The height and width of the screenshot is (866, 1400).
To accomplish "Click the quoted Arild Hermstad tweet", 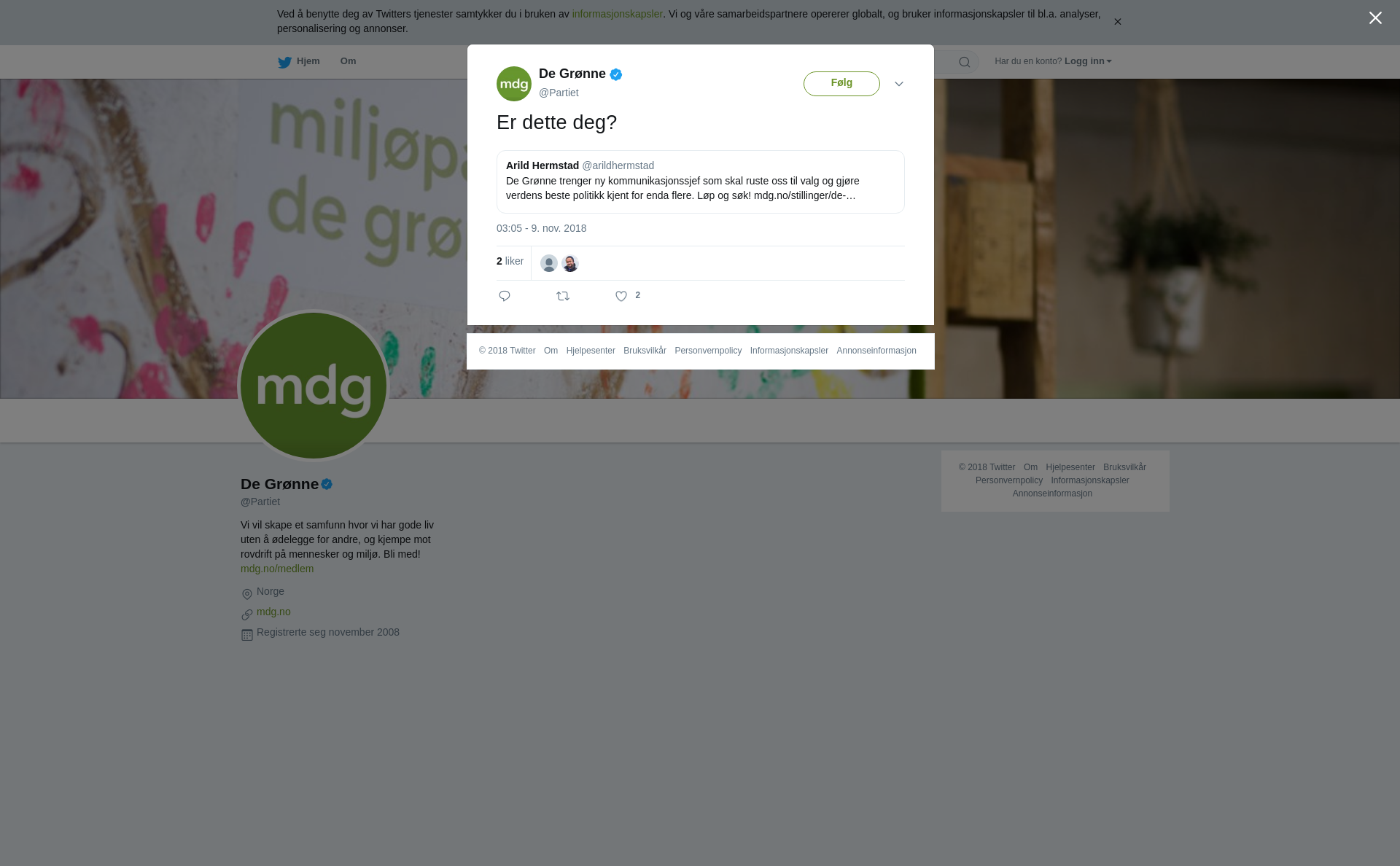I will click(x=701, y=182).
